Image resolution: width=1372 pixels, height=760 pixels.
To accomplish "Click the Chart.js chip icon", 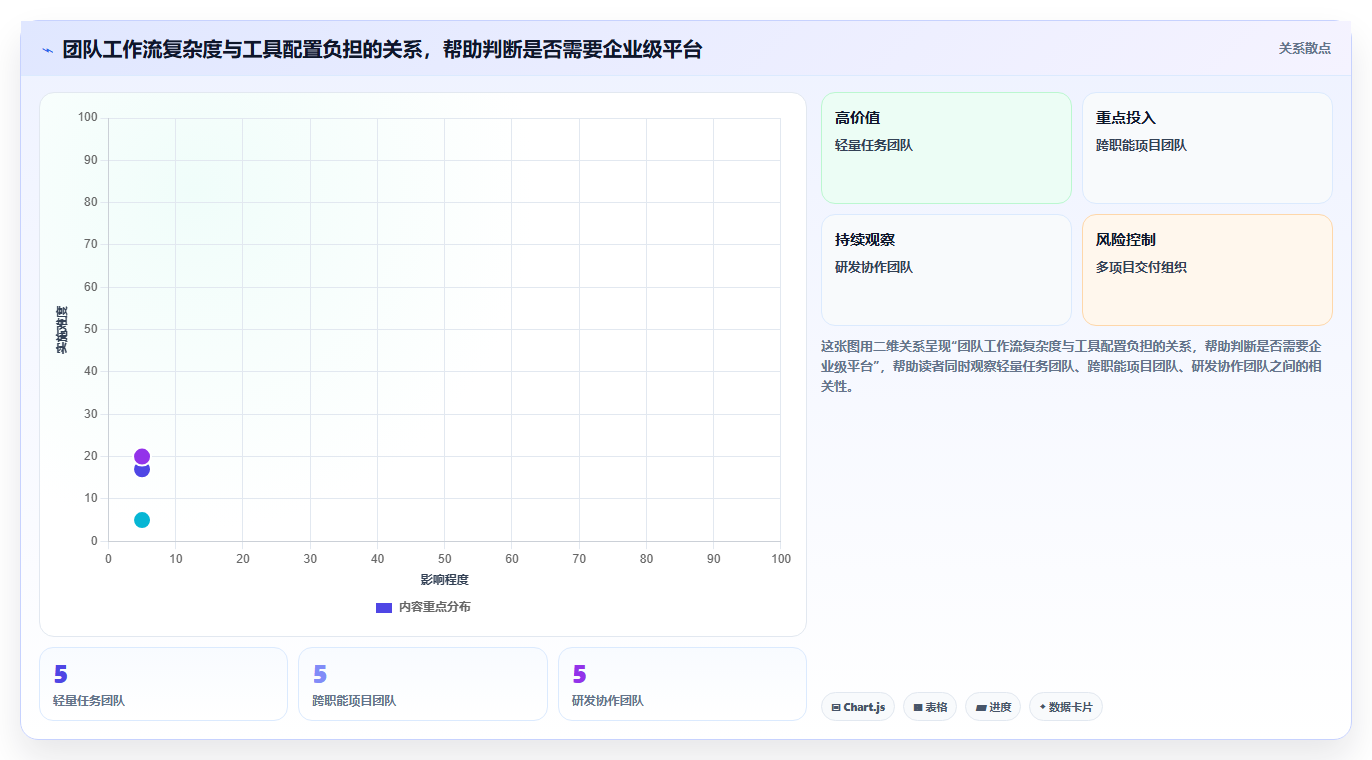I will point(836,707).
